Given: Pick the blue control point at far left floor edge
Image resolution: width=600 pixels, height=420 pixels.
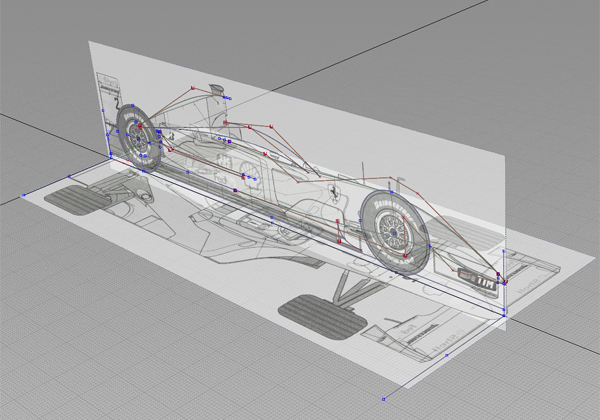Looking at the screenshot, I should tap(24, 197).
